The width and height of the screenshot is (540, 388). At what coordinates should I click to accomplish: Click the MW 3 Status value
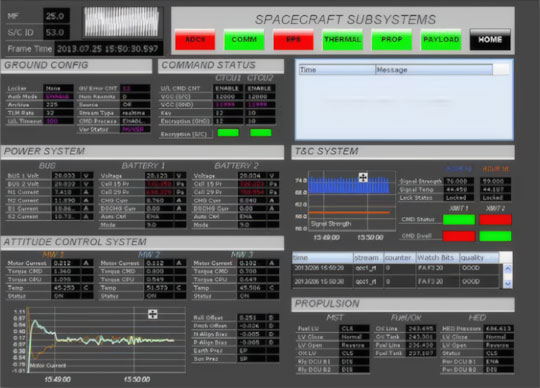pyautogui.click(x=252, y=296)
